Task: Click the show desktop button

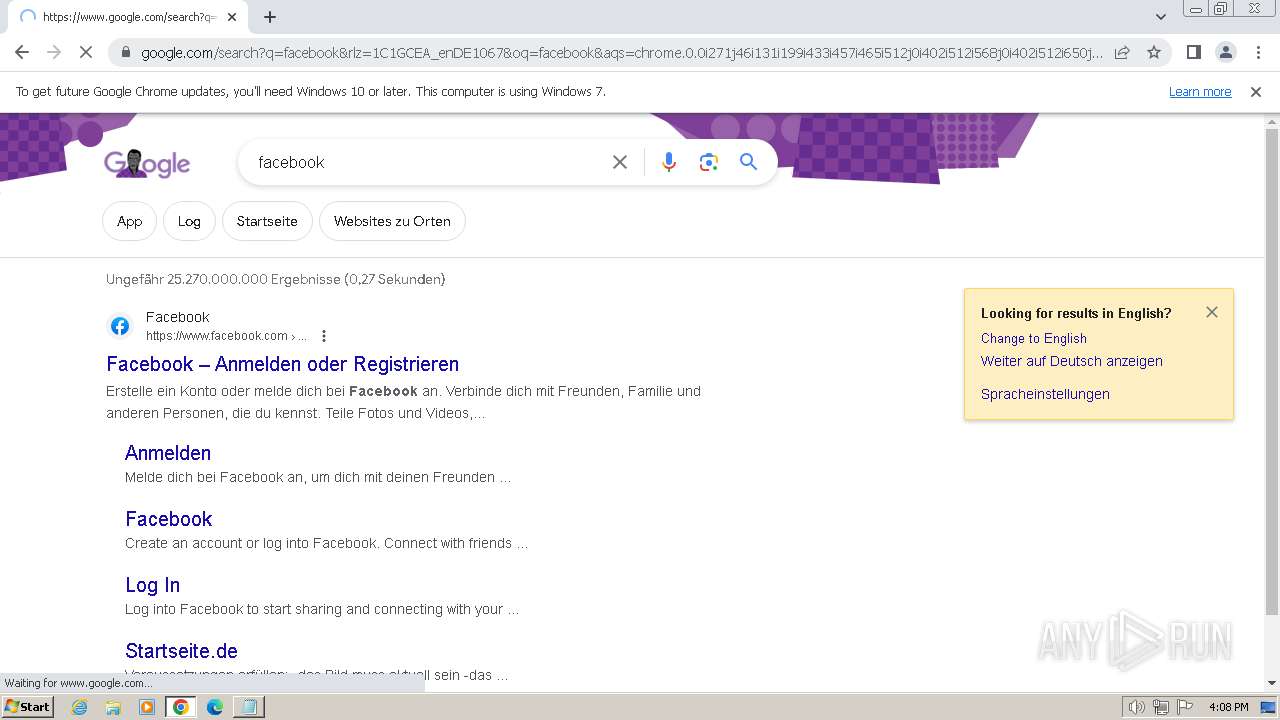Action: 1269,707
